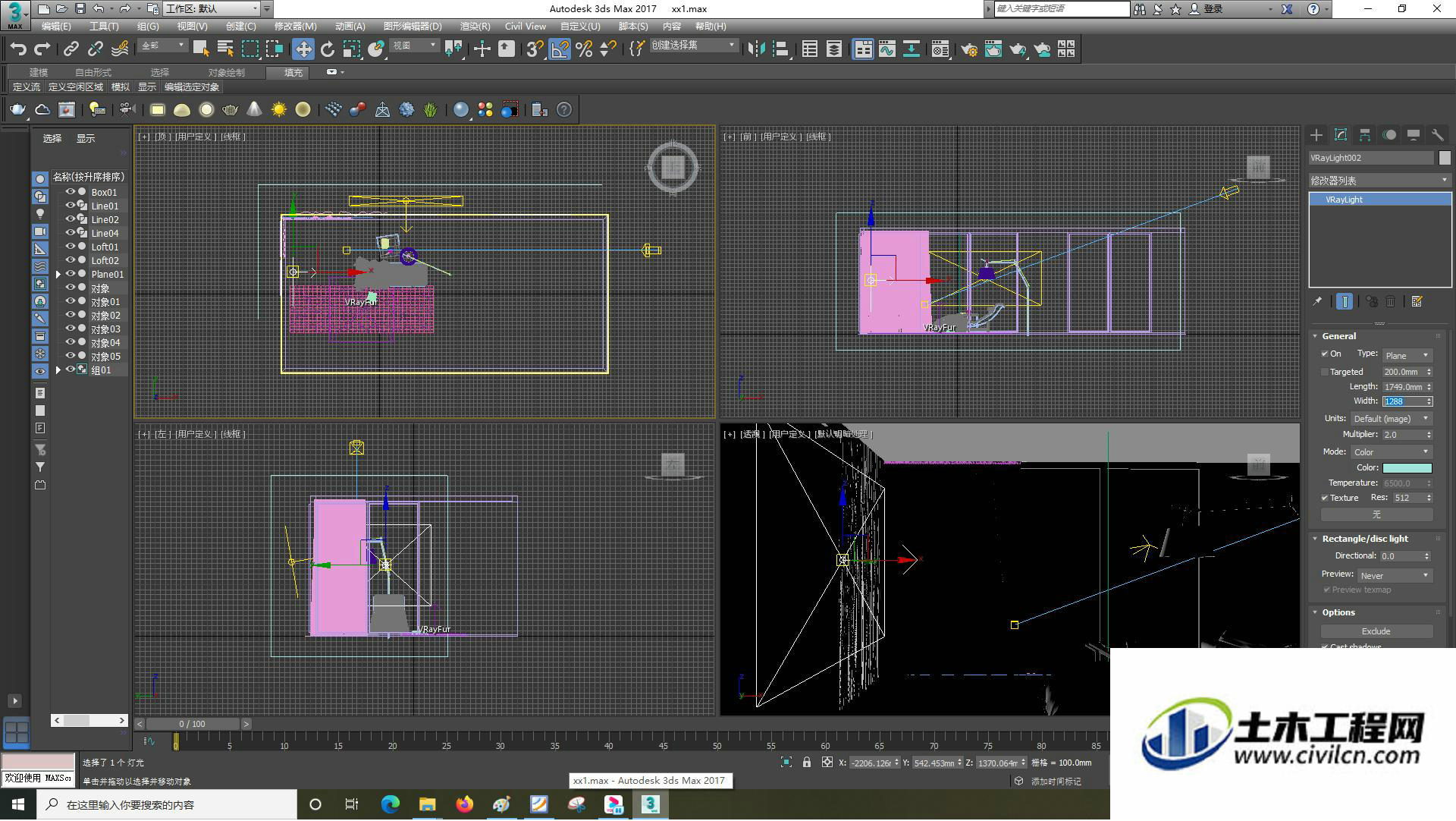Image resolution: width=1456 pixels, height=821 pixels.
Task: Click the Undo arrow icon
Action: point(18,49)
